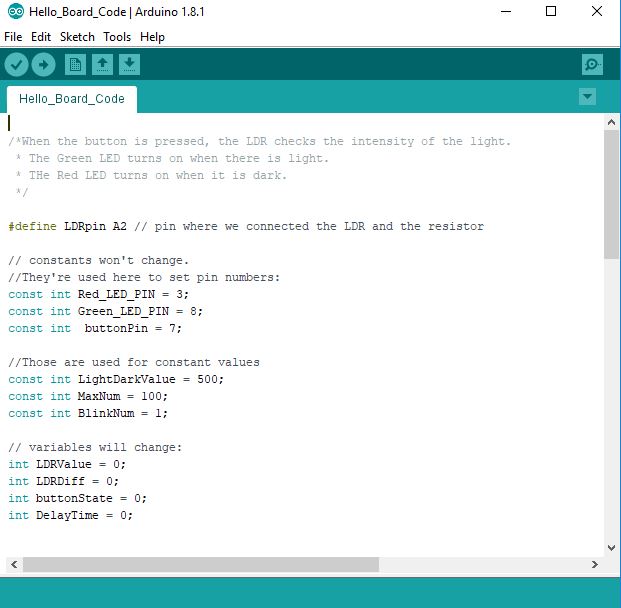Click the Arduino logo in title bar
The width and height of the screenshot is (621, 608).
click(16, 11)
